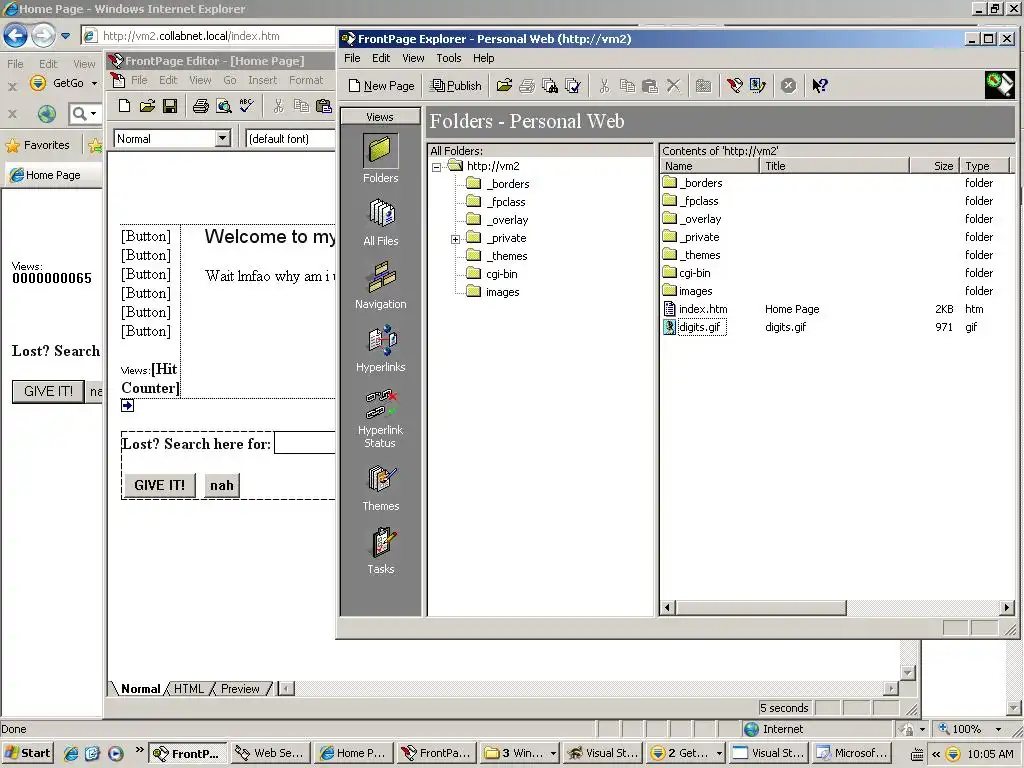This screenshot has width=1024, height=768.
Task: Open the Folders view in Views bar
Action: tap(380, 159)
